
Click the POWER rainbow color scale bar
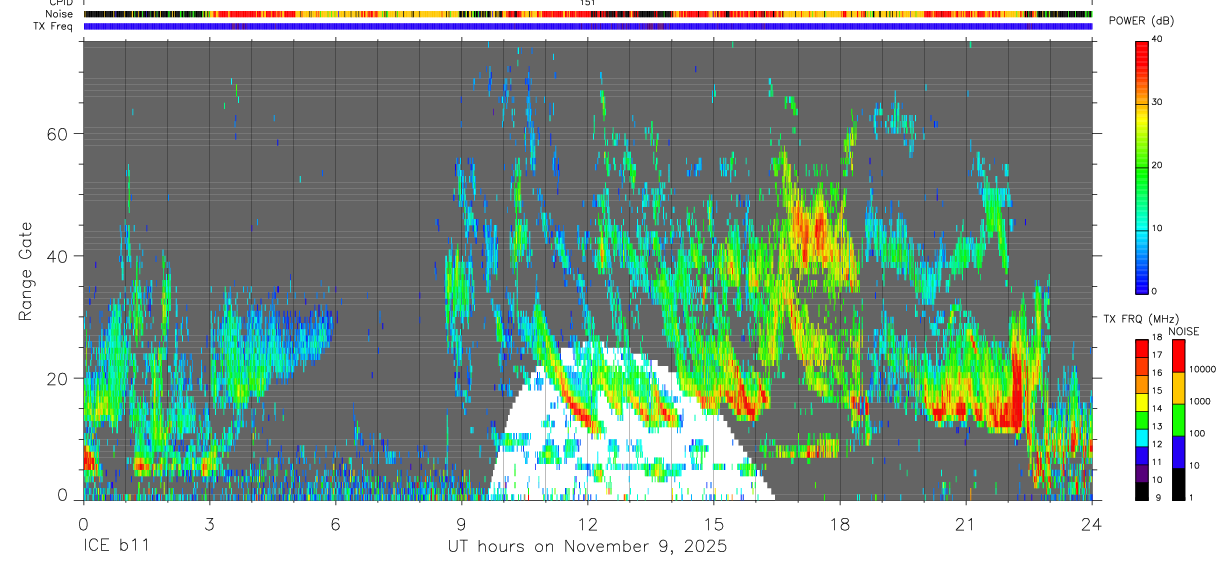click(1141, 166)
